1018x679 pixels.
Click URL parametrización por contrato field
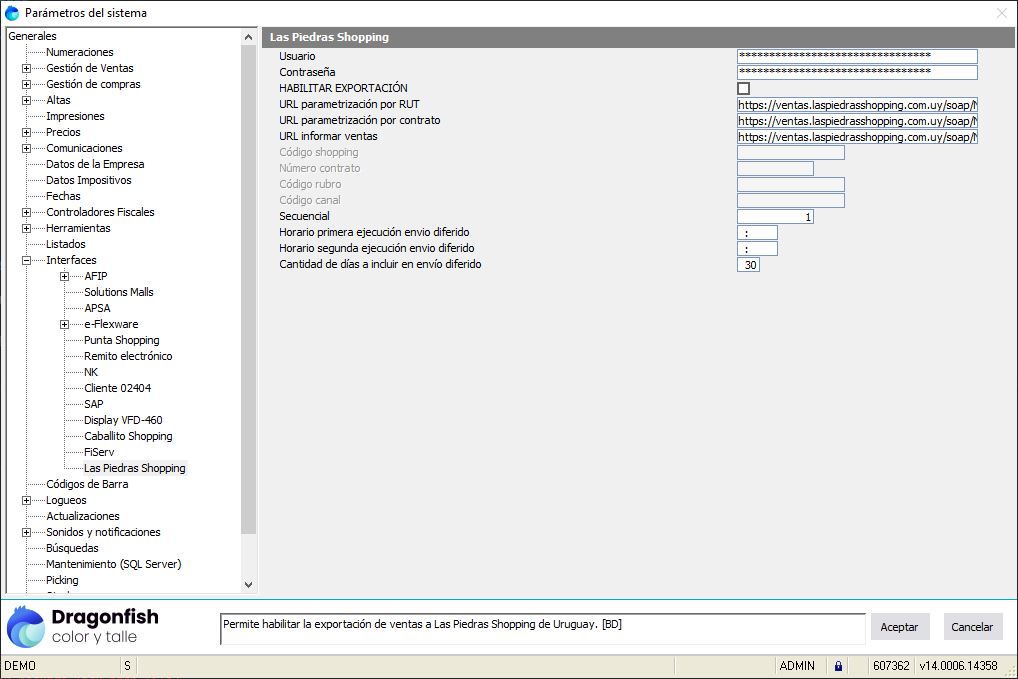[857, 121]
